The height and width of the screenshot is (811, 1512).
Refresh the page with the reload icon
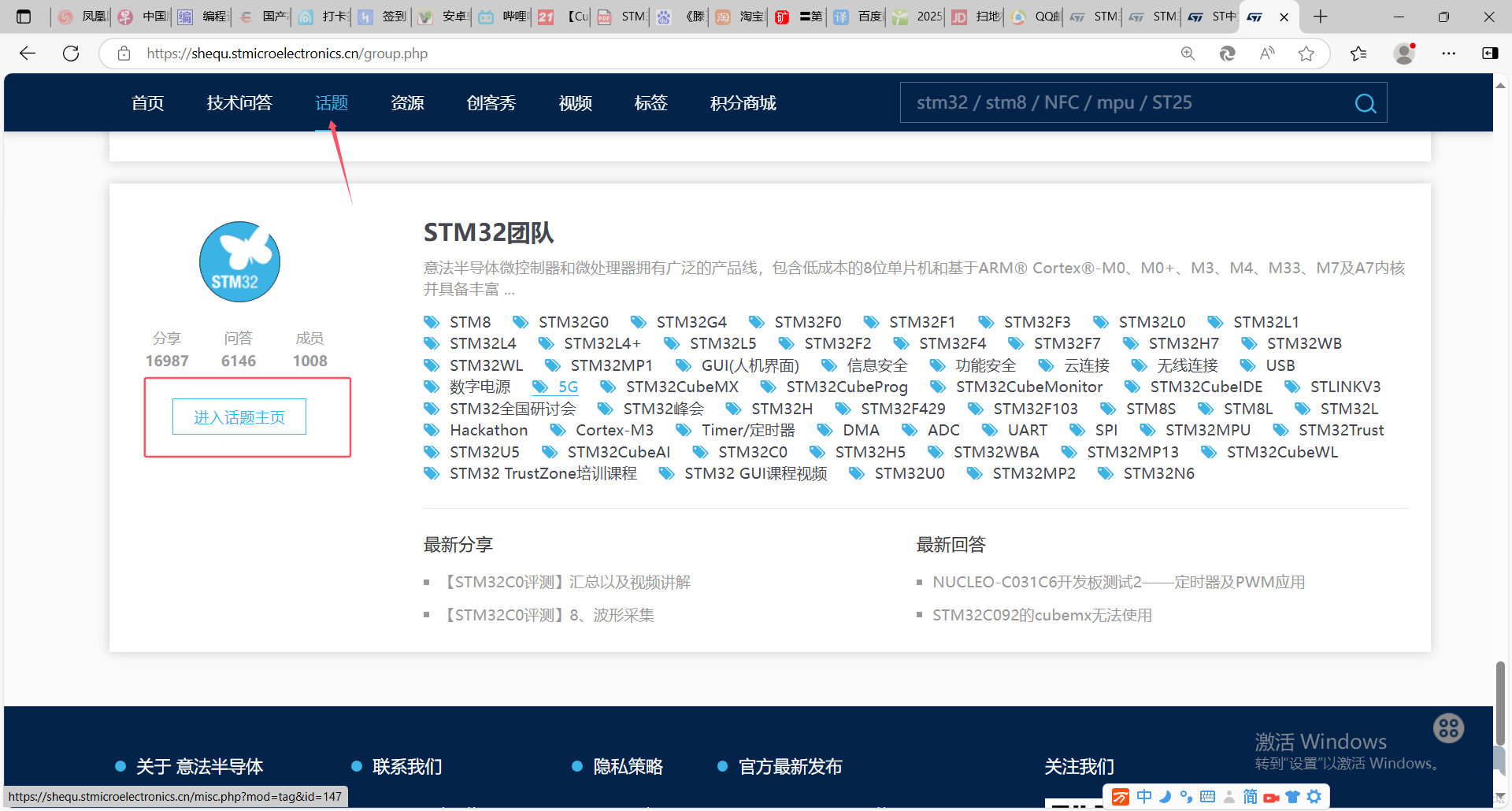[x=71, y=54]
